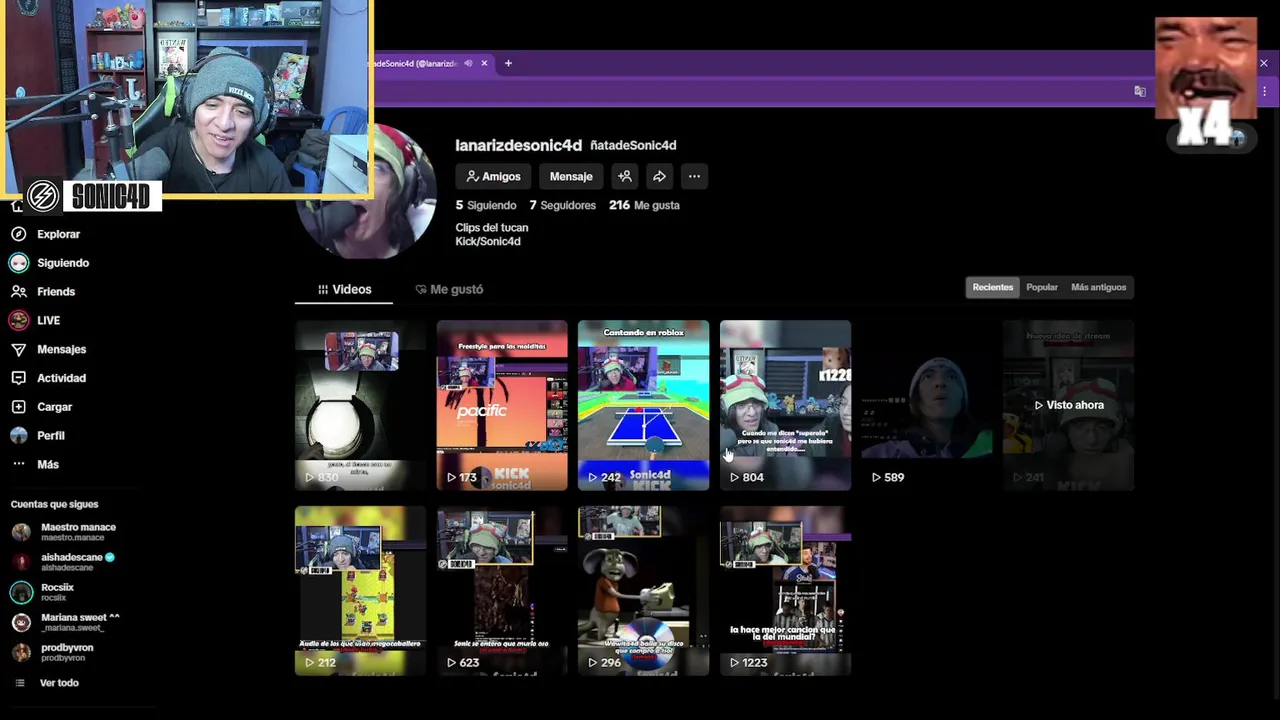This screenshot has height=720, width=1280.
Task: Click the Cargar plus-square icon
Action: pos(18,407)
